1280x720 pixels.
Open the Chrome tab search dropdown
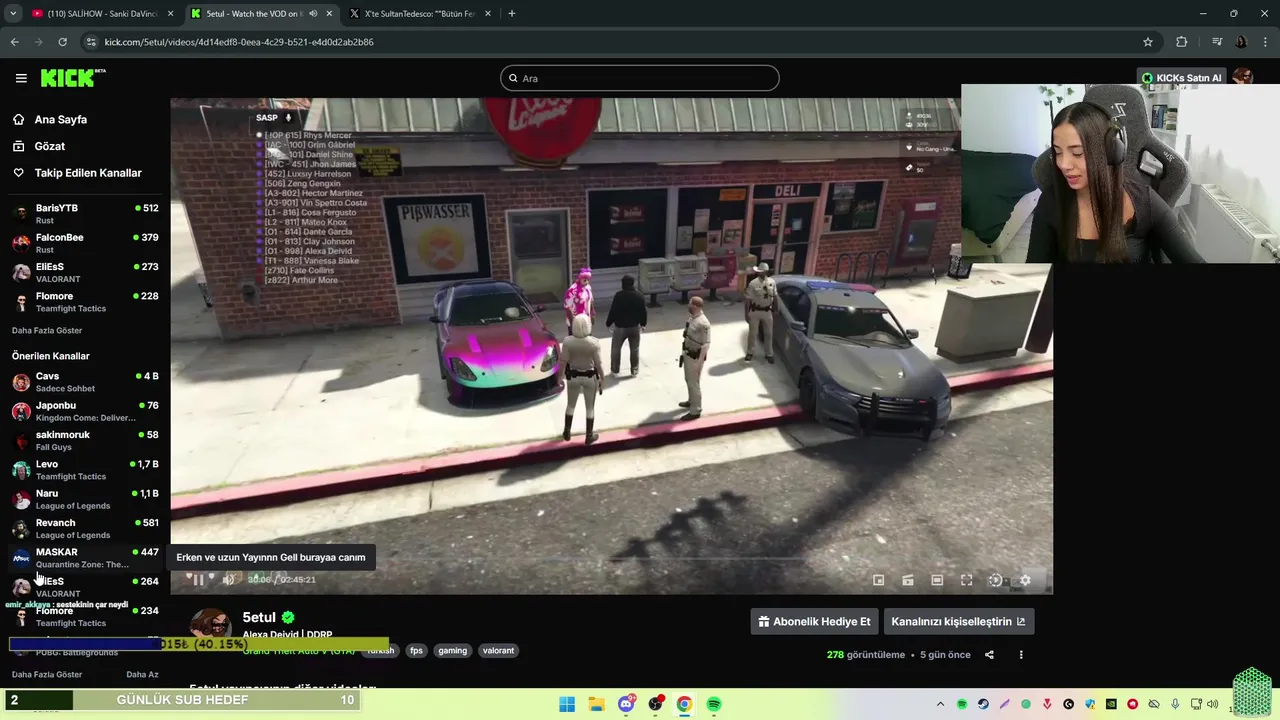[x=12, y=14]
